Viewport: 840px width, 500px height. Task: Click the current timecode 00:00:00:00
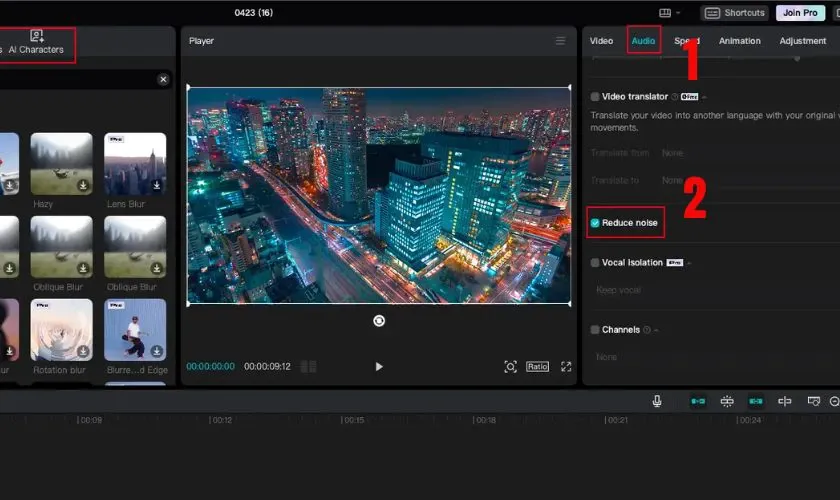[x=211, y=367]
